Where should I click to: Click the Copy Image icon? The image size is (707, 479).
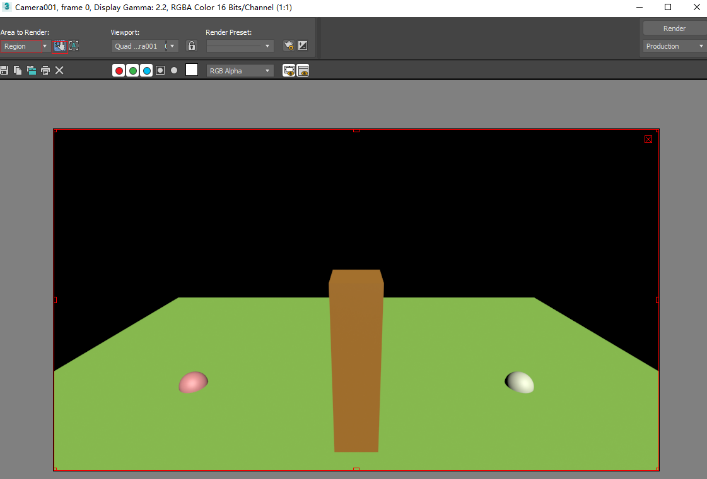pyautogui.click(x=18, y=70)
